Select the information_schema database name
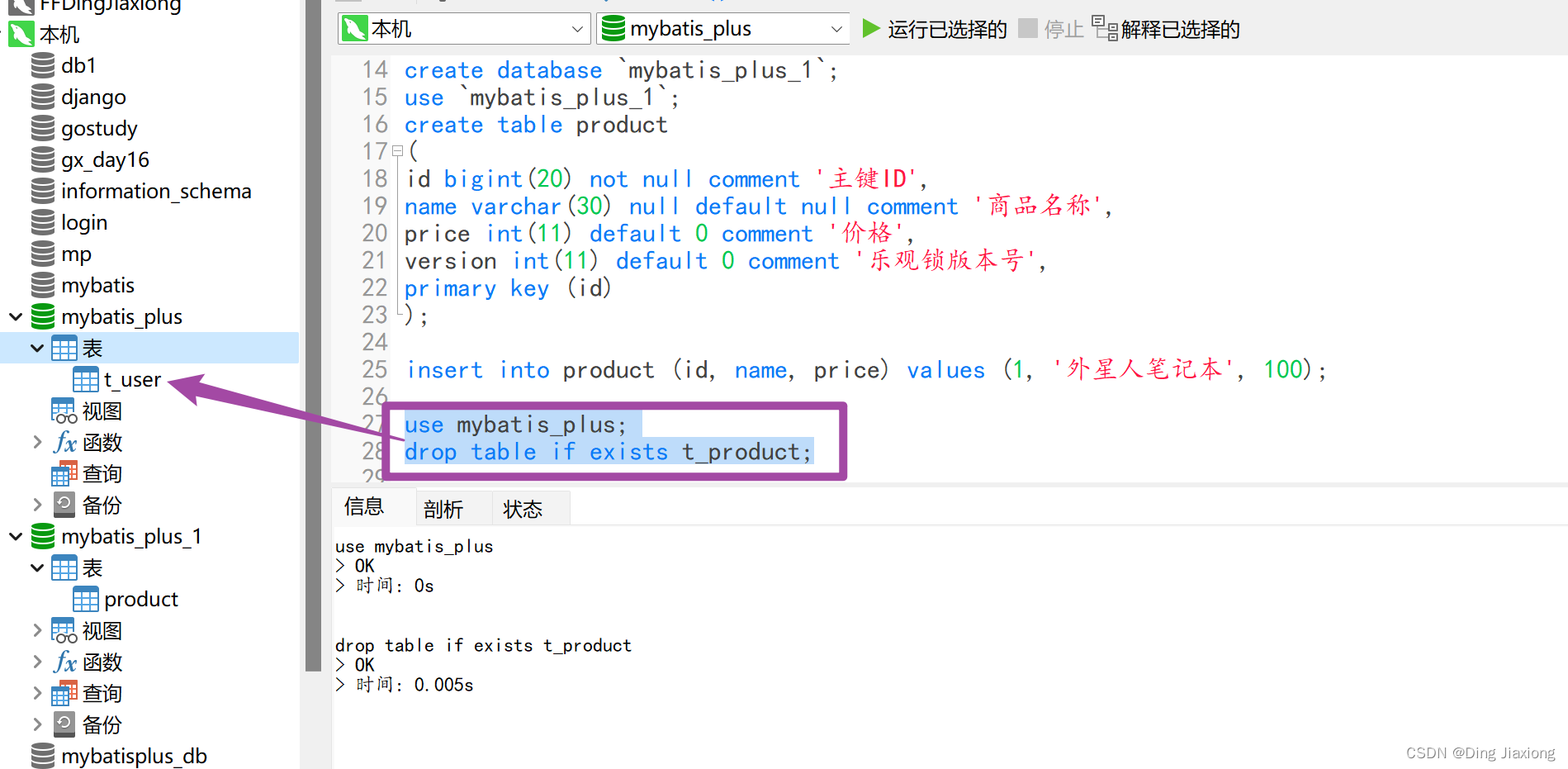The height and width of the screenshot is (769, 1568). [x=156, y=191]
